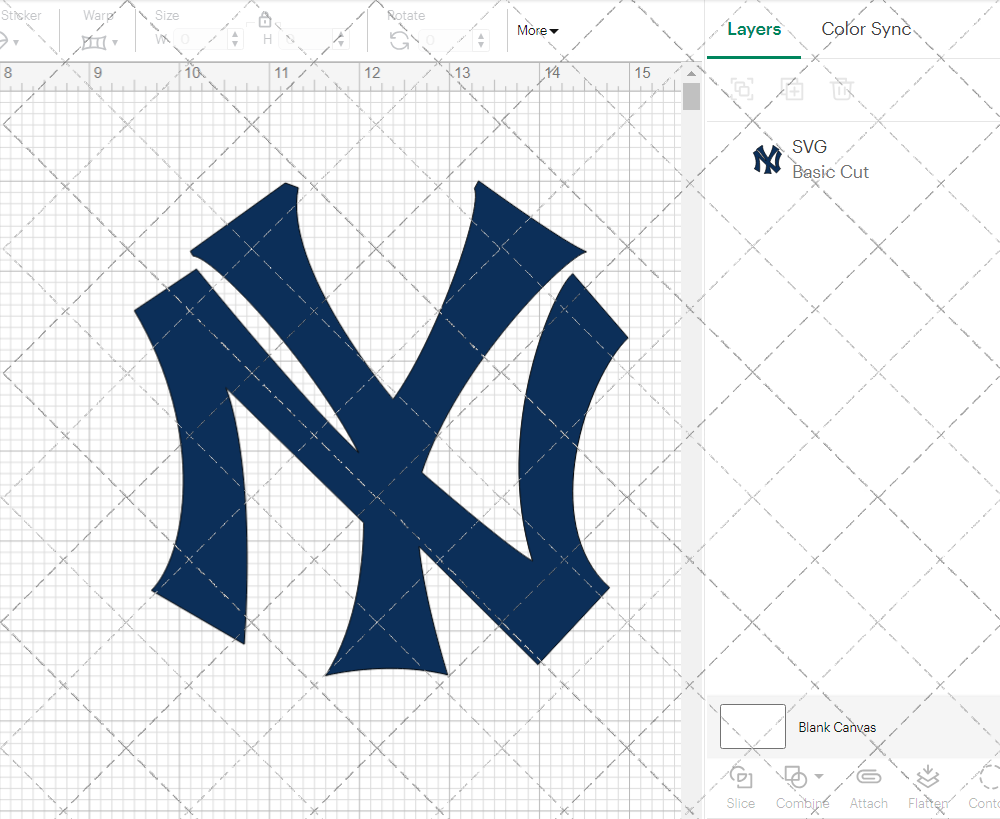Open the Warp tool

[x=94, y=43]
